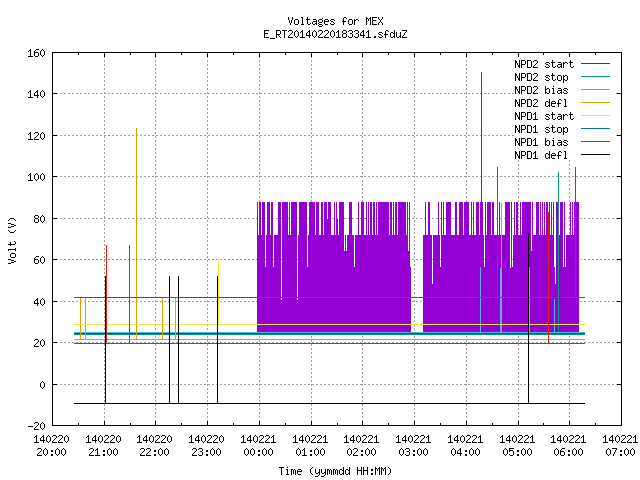Click the y-axis tick value 40
Viewport: 640px width, 480px height.
39,302
